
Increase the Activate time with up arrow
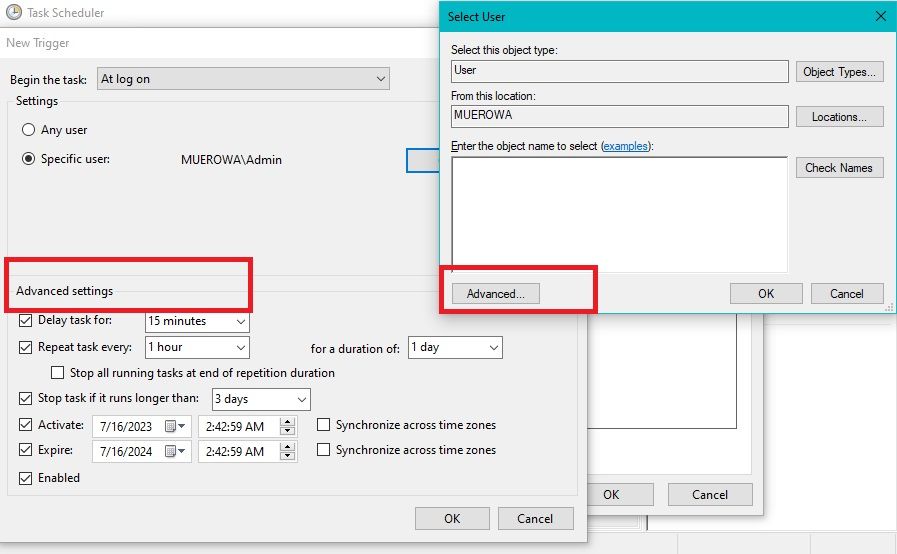pyautogui.click(x=288, y=421)
